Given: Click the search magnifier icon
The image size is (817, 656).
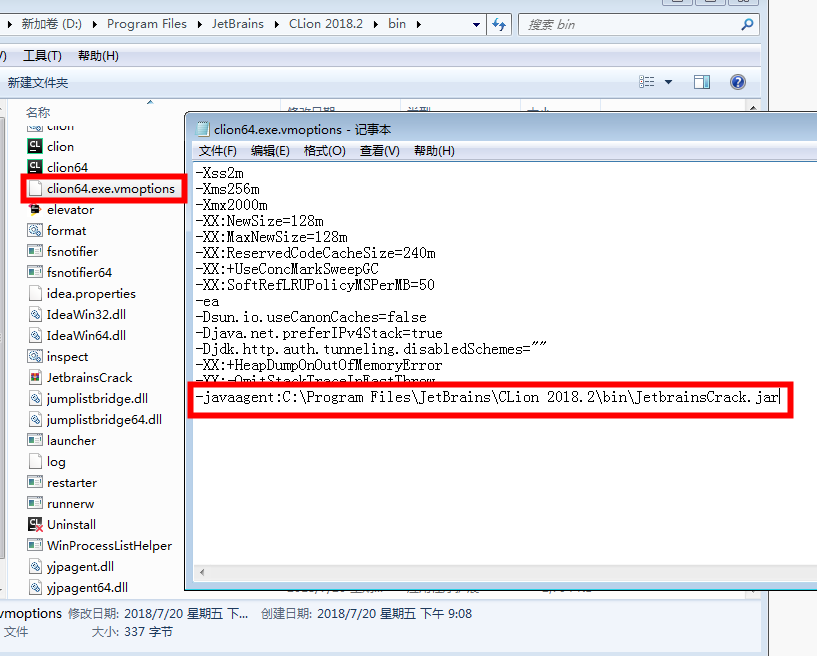Looking at the screenshot, I should [747, 24].
